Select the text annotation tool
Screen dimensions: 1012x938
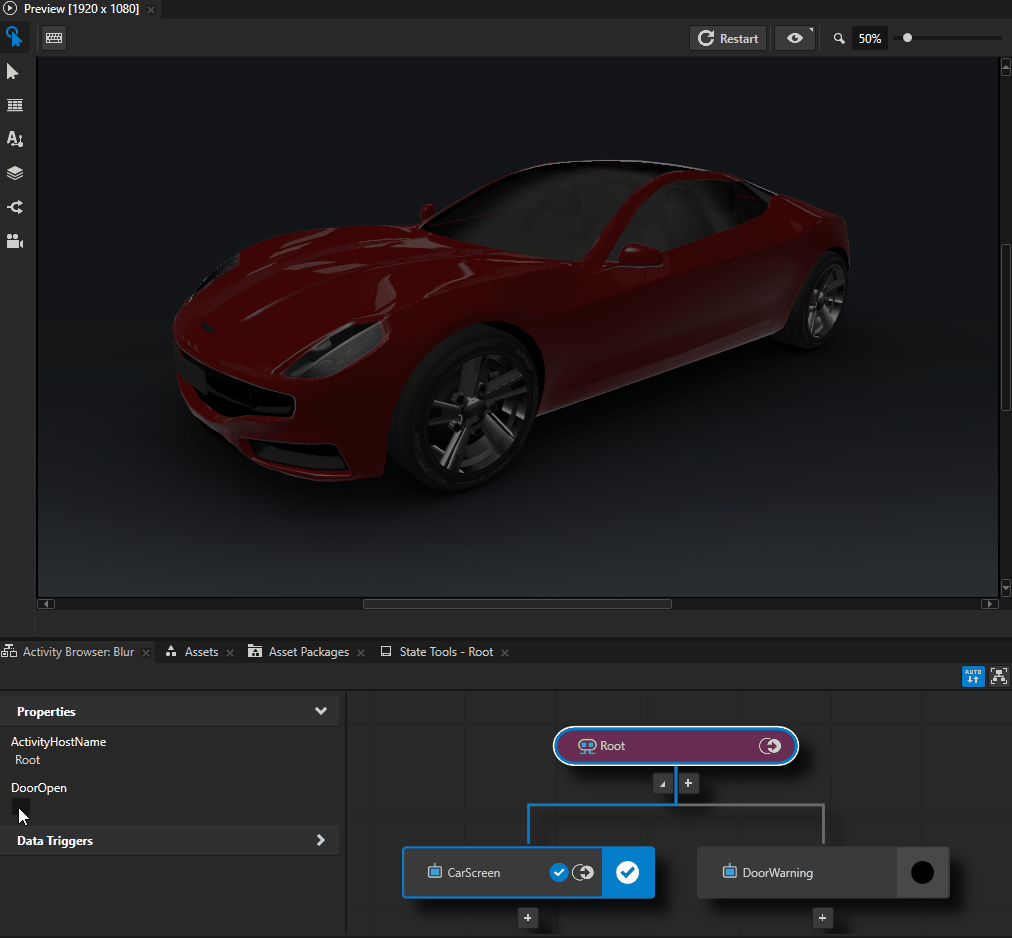(14, 138)
